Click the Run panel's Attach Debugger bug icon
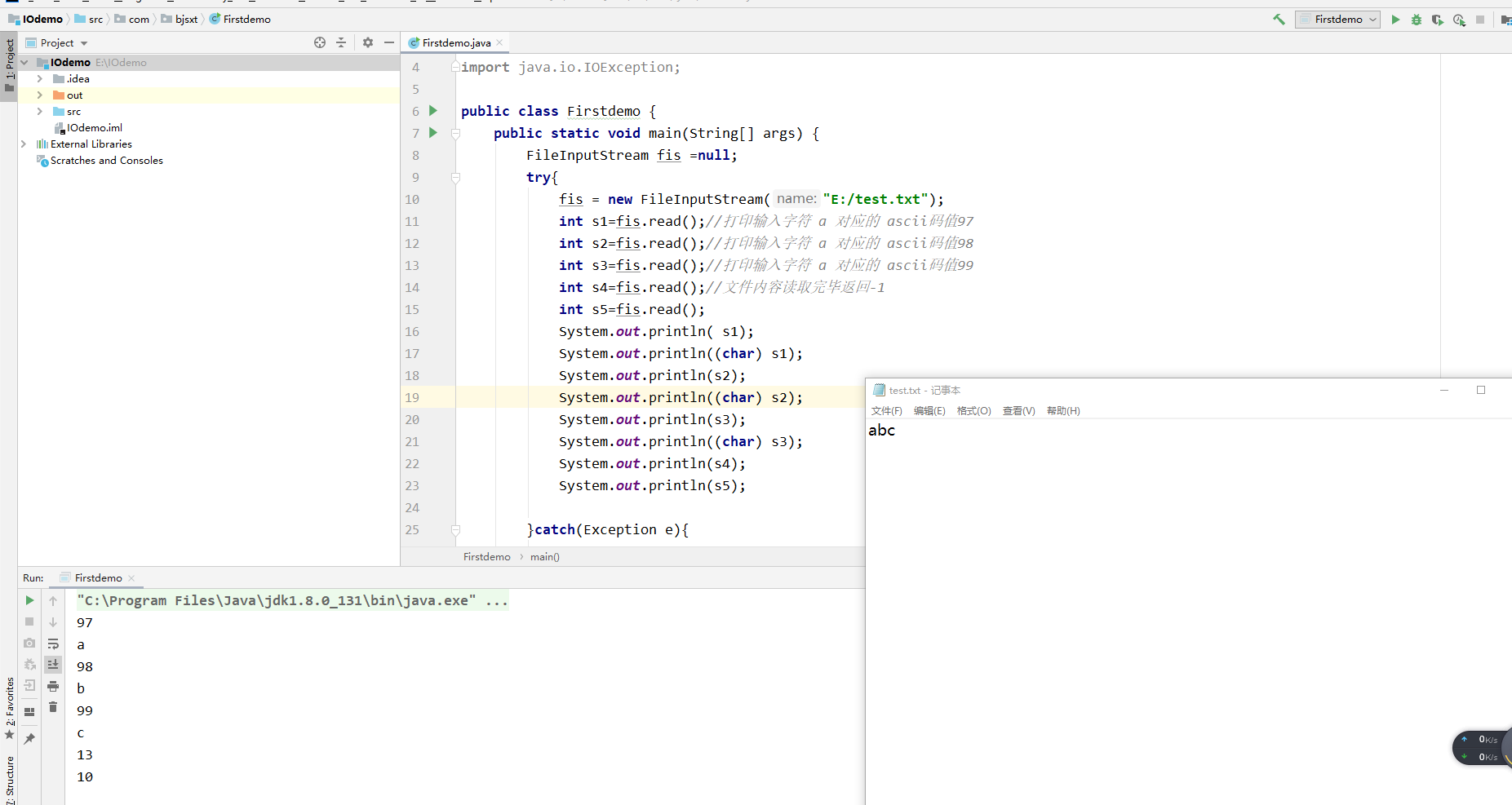The width and height of the screenshot is (1512, 805). point(29,664)
